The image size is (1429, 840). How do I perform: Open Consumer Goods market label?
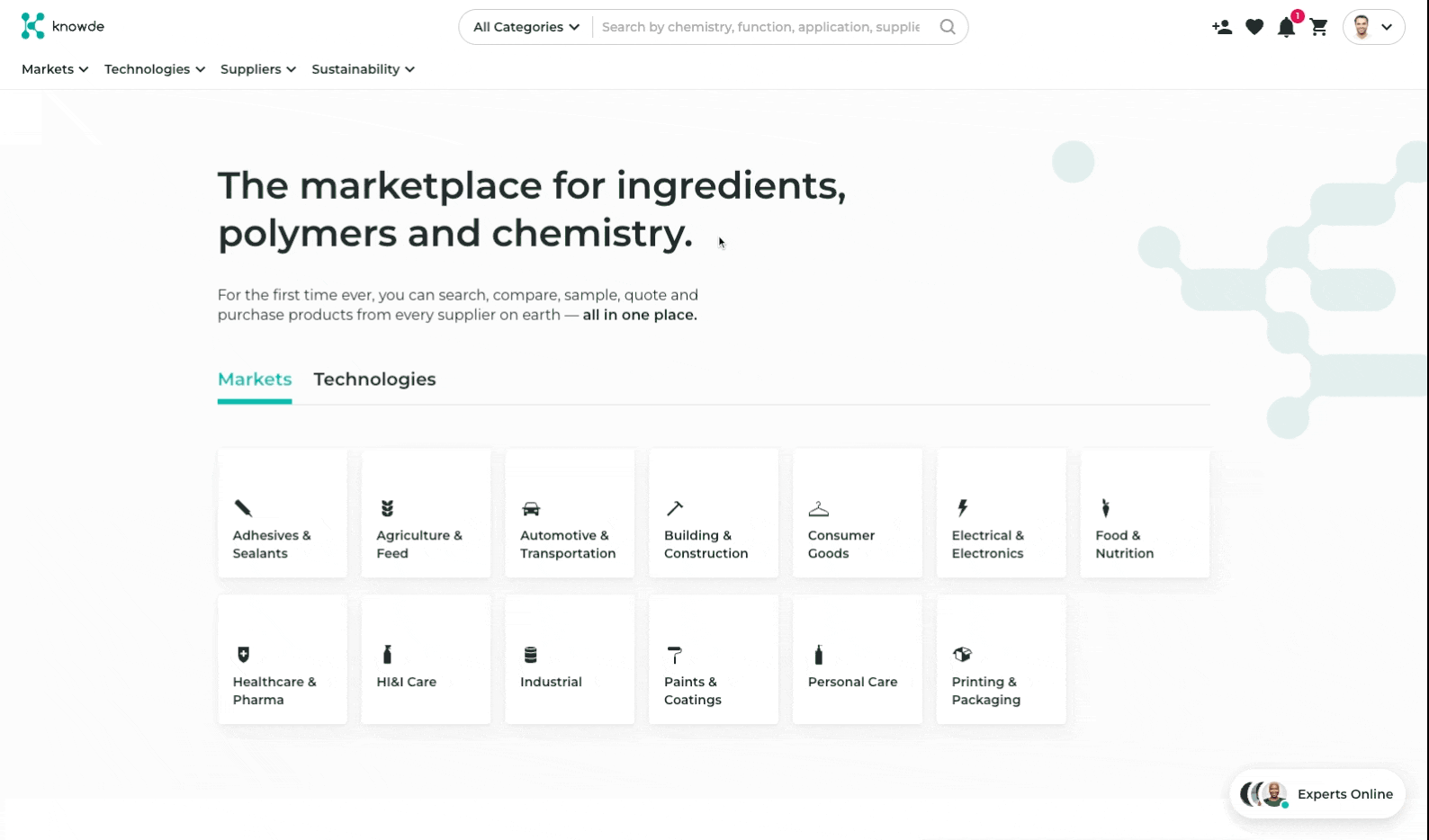pos(841,544)
